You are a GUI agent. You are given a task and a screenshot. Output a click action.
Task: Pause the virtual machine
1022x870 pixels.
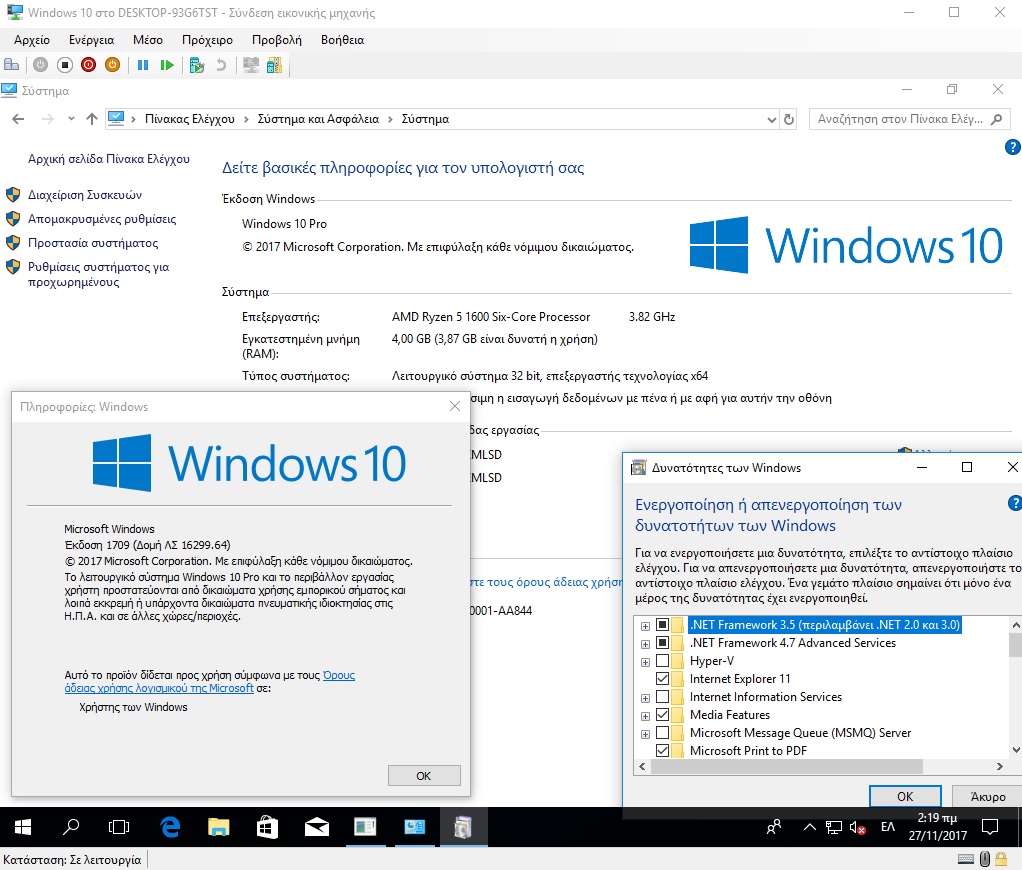click(x=143, y=65)
